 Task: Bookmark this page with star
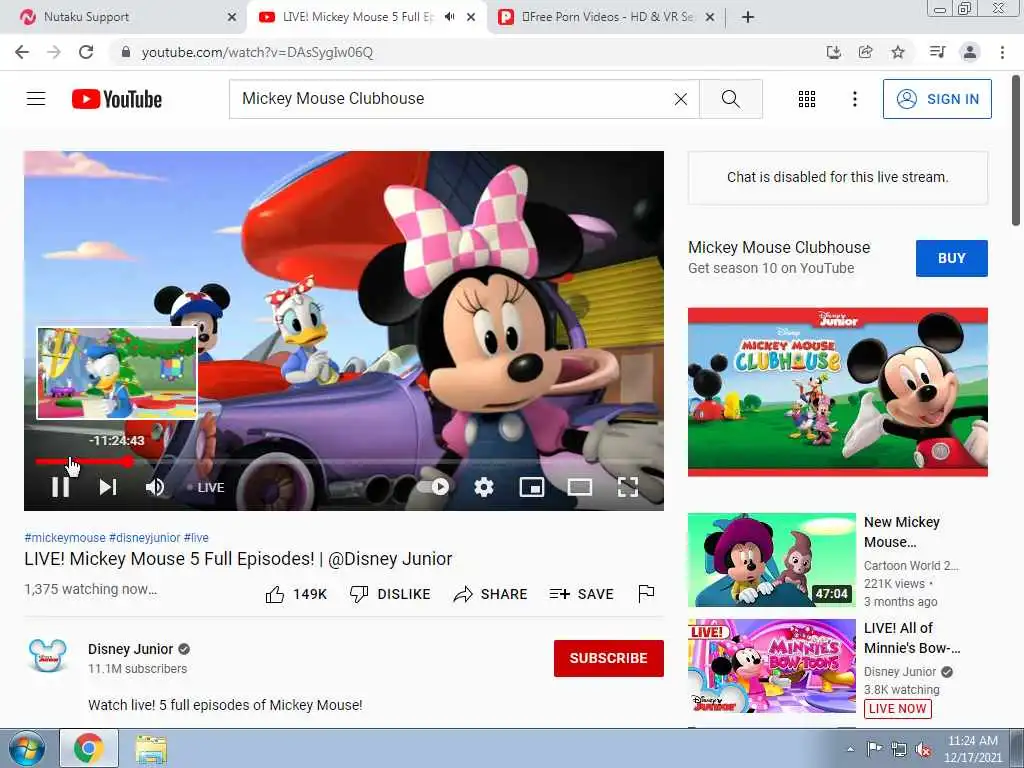[898, 52]
